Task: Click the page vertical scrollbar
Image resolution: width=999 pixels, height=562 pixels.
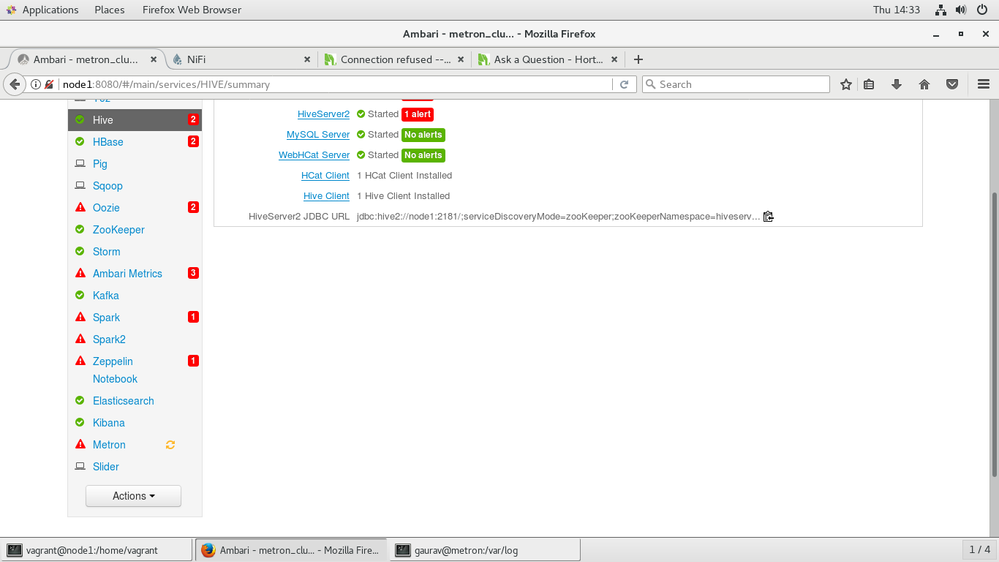Action: click(x=994, y=335)
